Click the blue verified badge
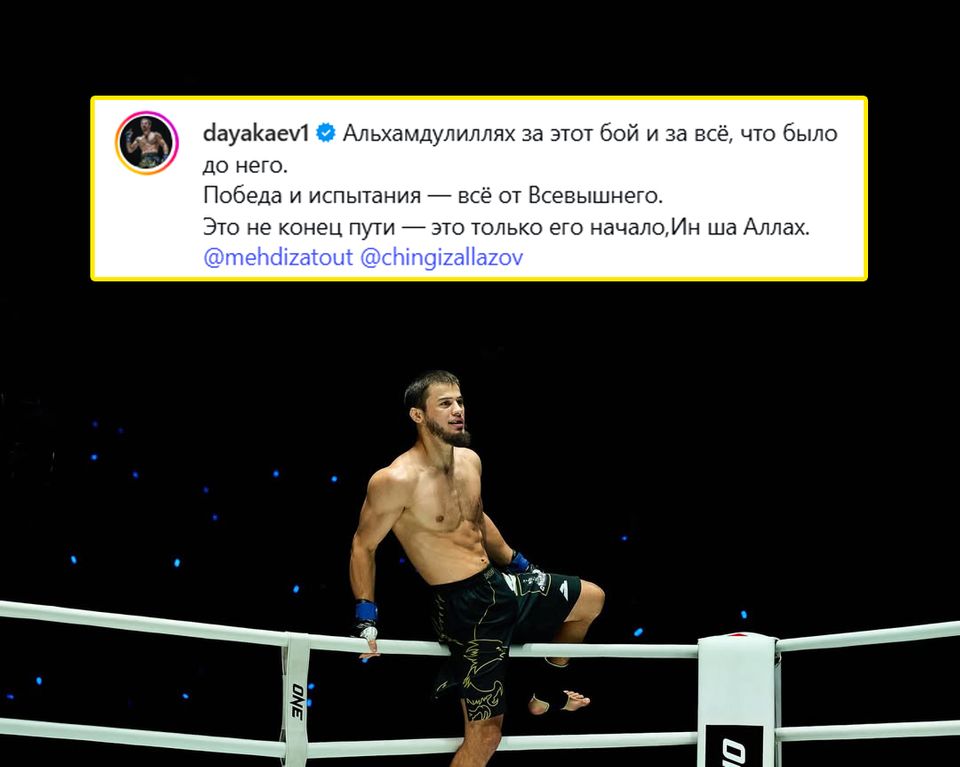 tap(326, 133)
